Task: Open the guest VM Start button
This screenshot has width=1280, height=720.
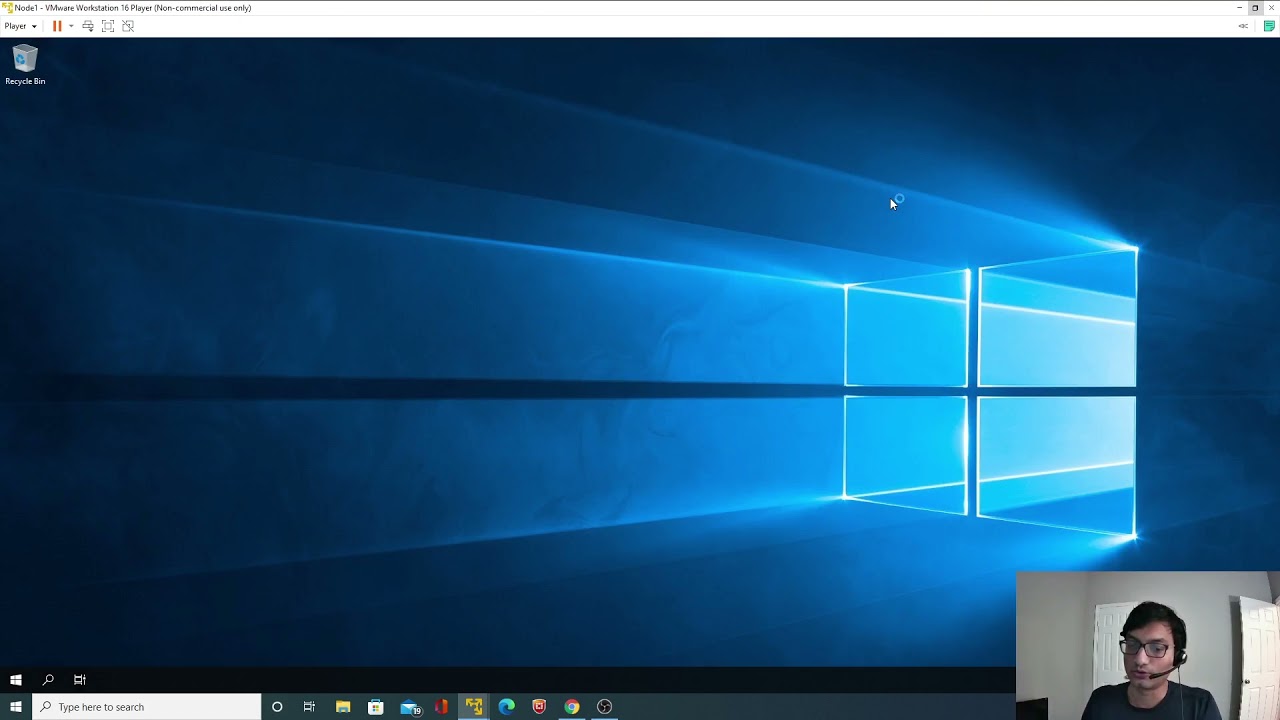Action: pos(16,680)
